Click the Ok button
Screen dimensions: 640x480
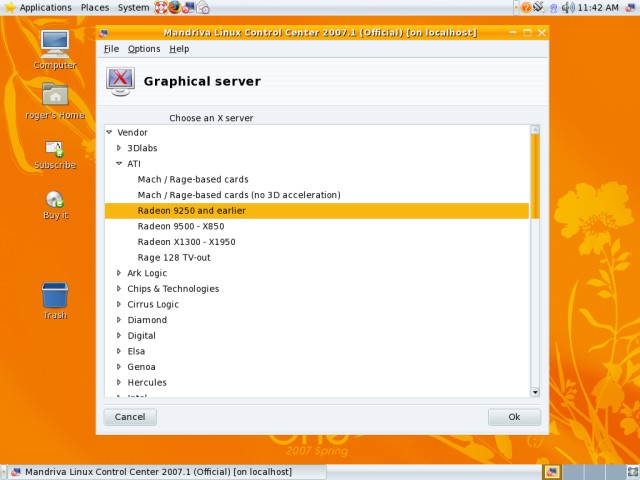click(x=514, y=417)
